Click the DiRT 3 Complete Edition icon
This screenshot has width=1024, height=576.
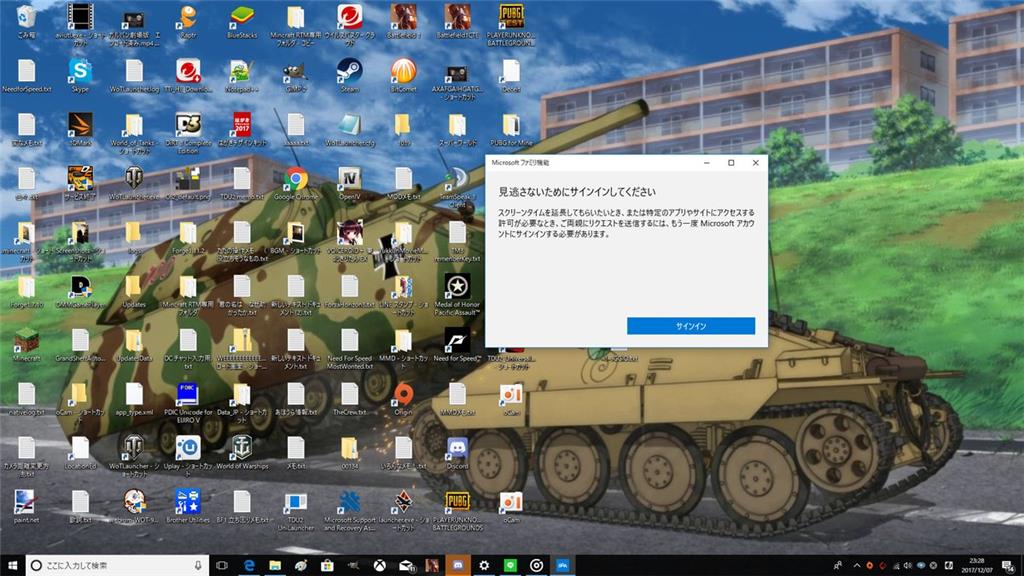[x=188, y=133]
